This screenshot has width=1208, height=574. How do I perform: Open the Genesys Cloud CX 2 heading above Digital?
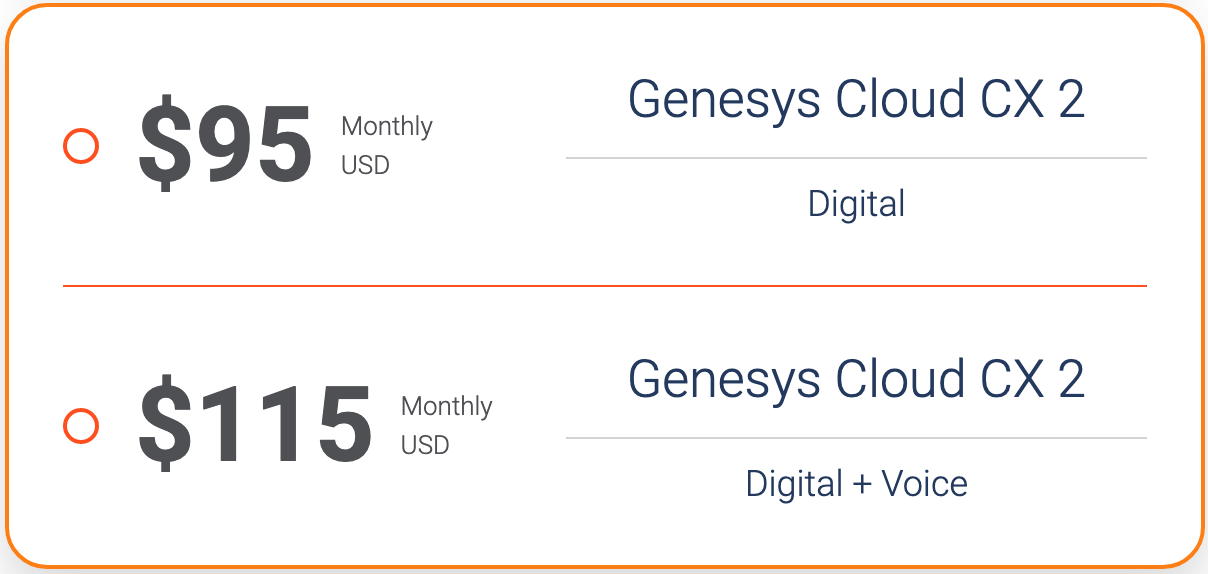[856, 100]
